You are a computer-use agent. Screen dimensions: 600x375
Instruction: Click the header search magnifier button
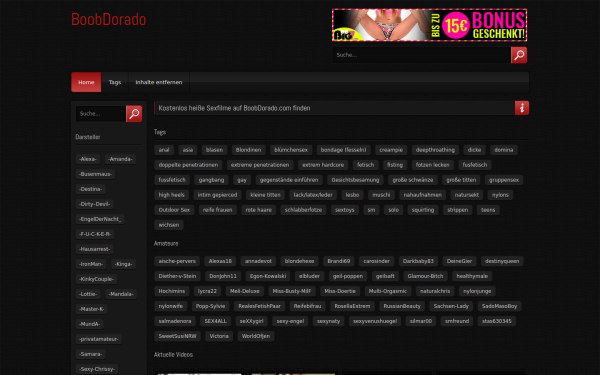[519, 55]
